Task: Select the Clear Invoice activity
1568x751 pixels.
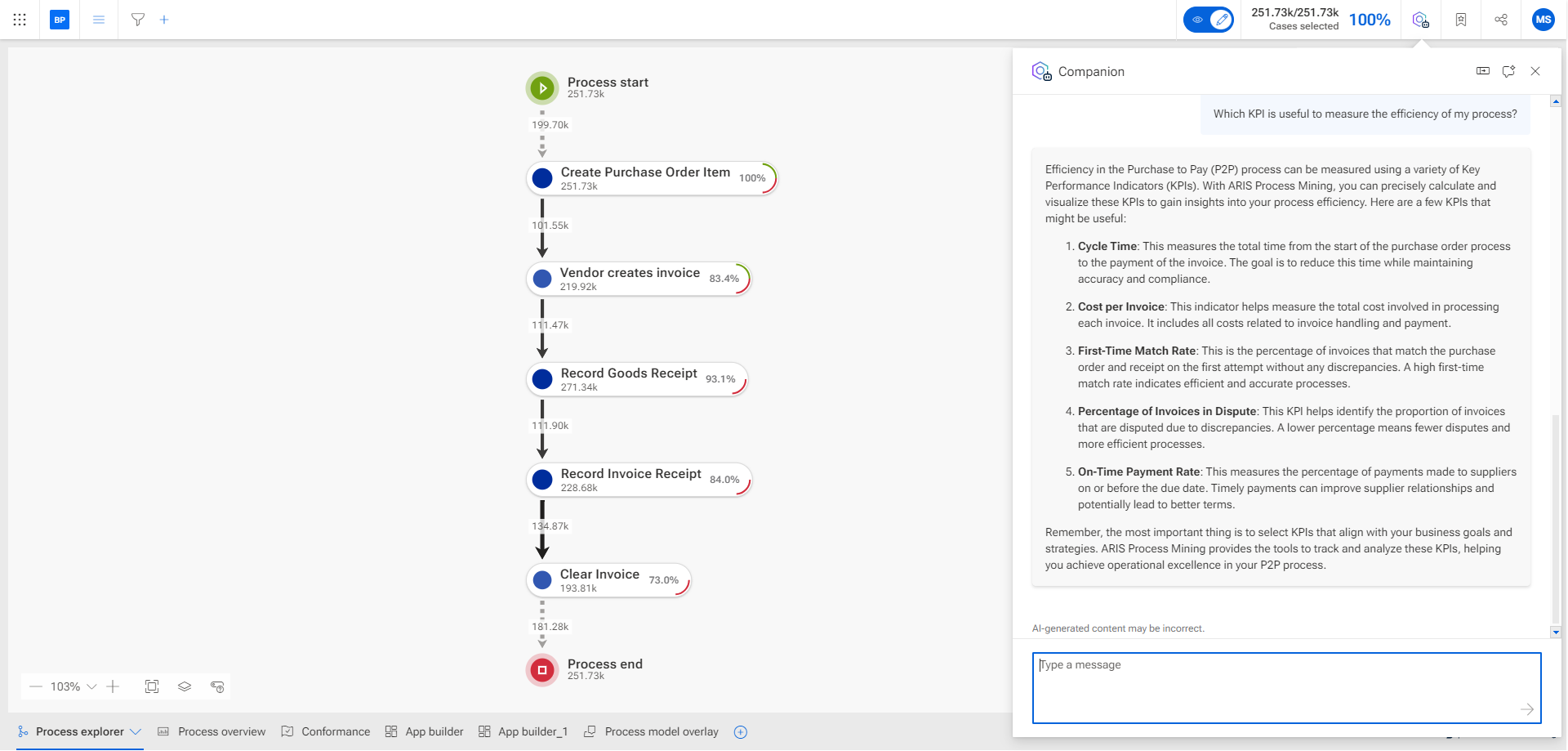Action: tap(608, 580)
